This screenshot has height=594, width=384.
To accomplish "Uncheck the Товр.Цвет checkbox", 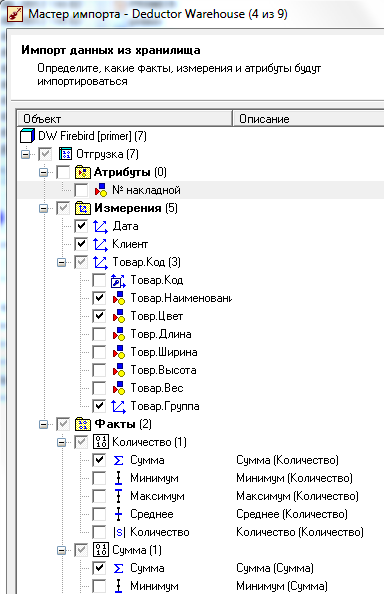I will (99, 316).
